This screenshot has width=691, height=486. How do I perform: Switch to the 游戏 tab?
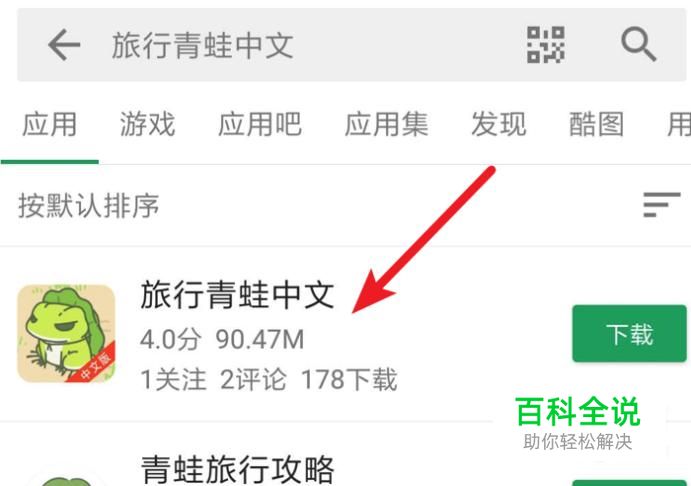point(148,124)
